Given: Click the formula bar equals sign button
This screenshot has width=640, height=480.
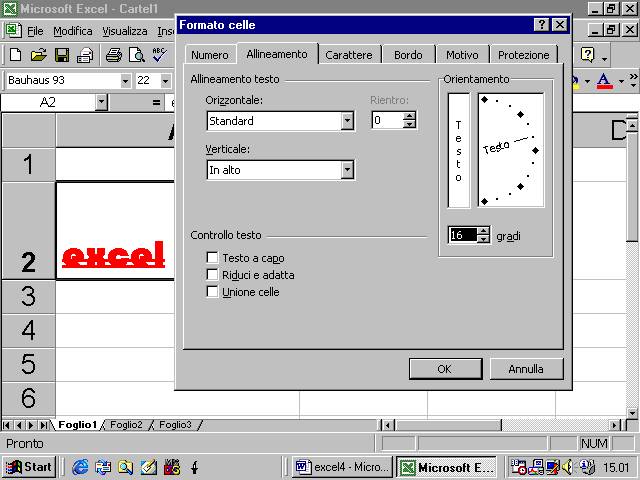Looking at the screenshot, I should 156,102.
